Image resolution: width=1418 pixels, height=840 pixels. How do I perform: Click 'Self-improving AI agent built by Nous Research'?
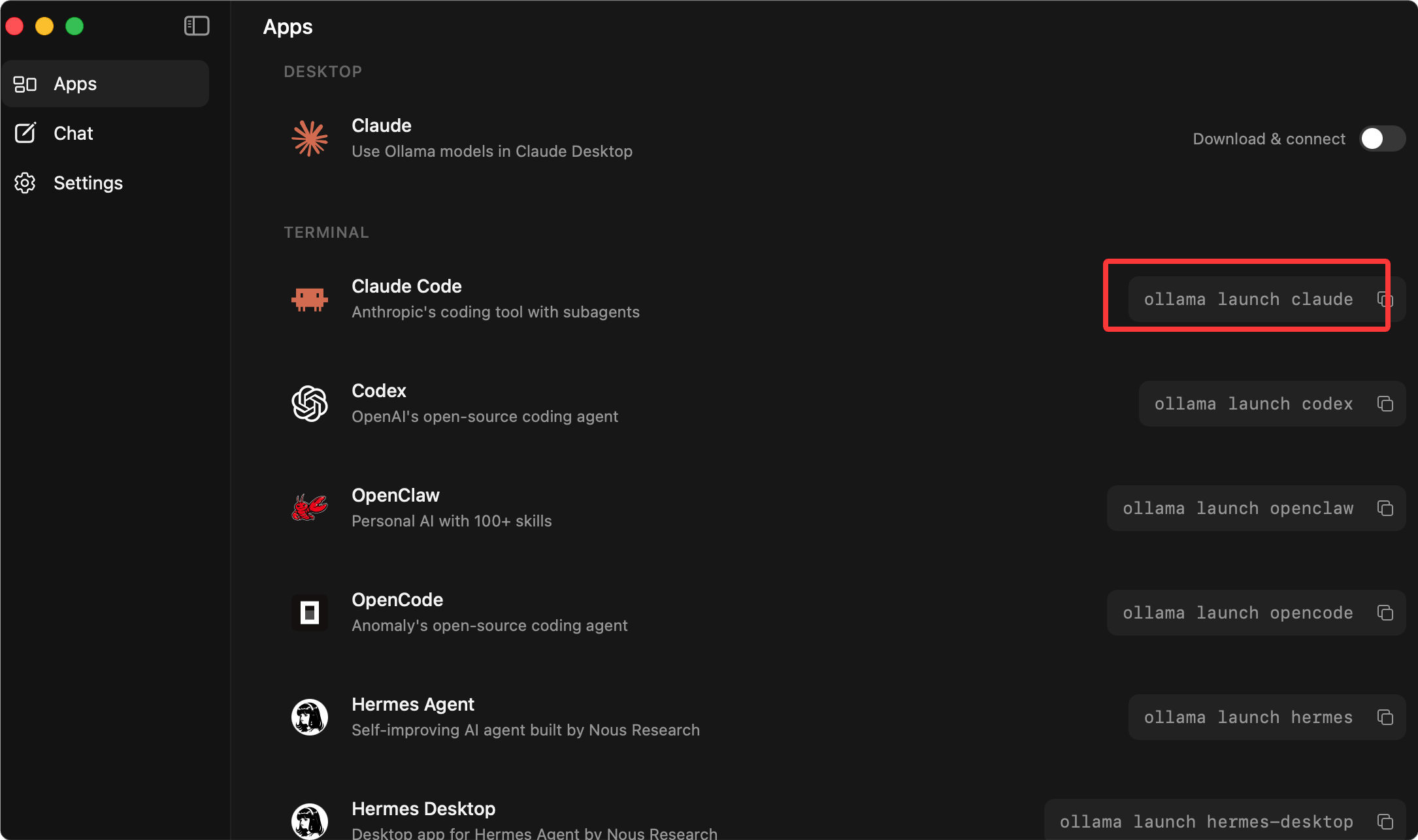pos(525,730)
